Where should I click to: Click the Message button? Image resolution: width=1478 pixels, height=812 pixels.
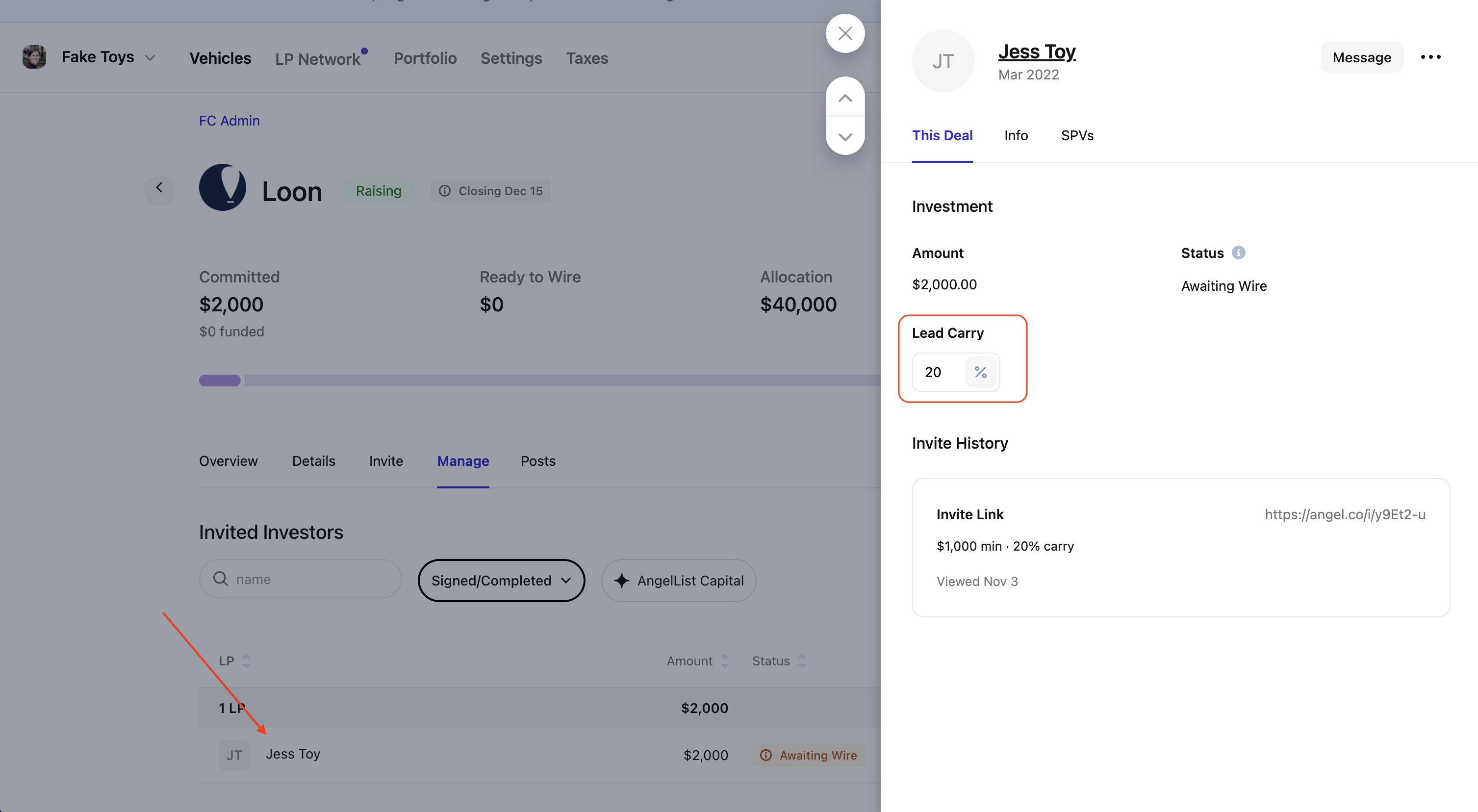coord(1361,57)
